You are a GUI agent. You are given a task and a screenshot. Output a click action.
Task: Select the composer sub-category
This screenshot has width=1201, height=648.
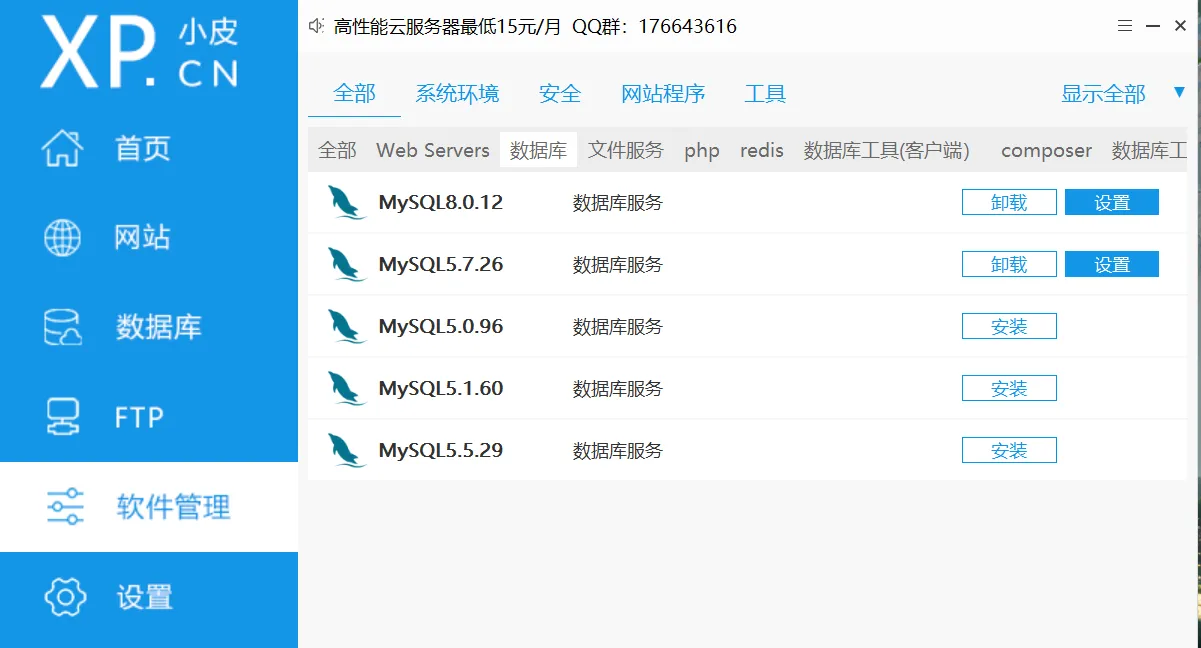tap(1046, 151)
